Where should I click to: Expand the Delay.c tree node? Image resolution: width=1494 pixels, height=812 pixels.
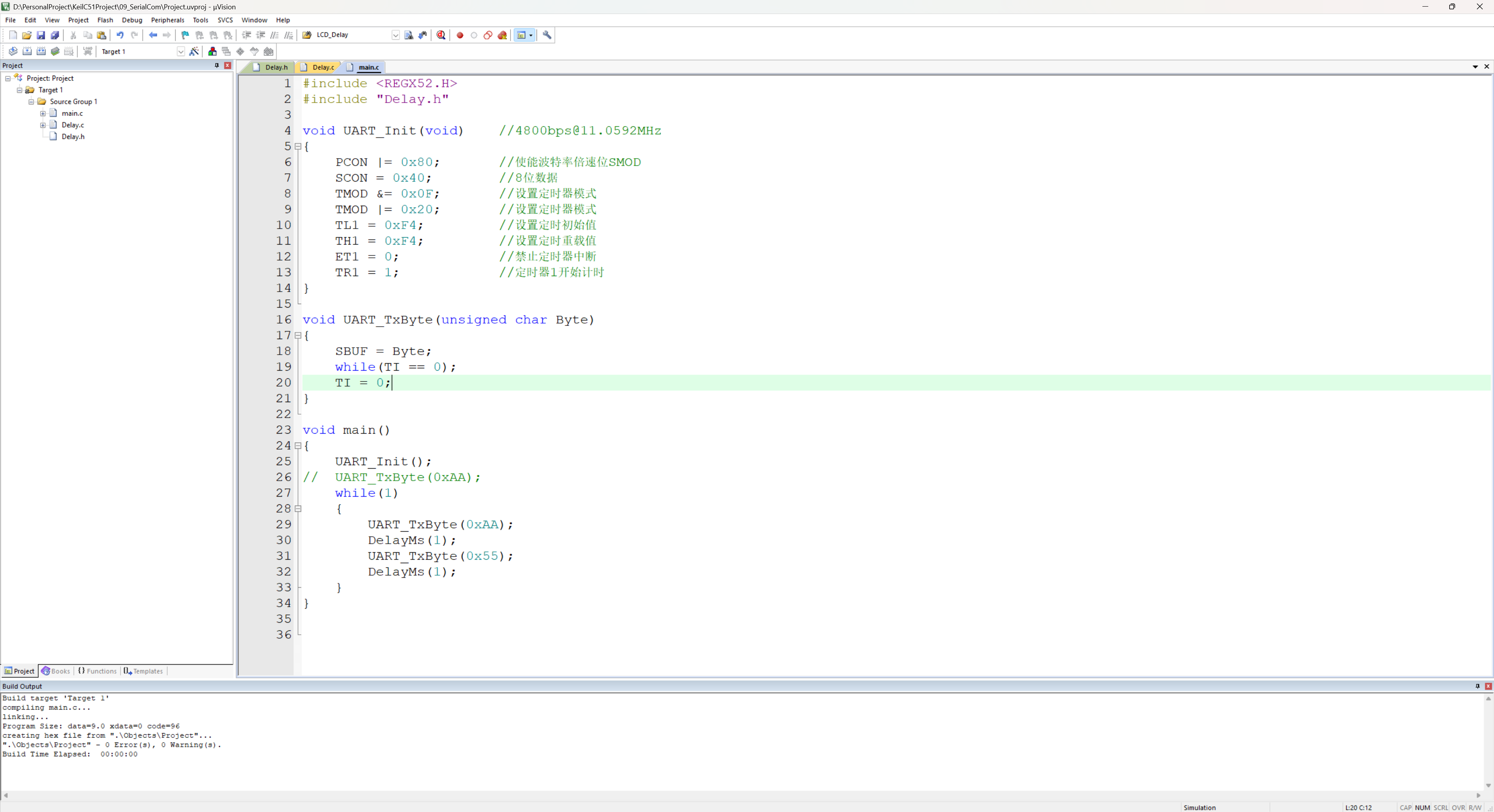(x=43, y=124)
